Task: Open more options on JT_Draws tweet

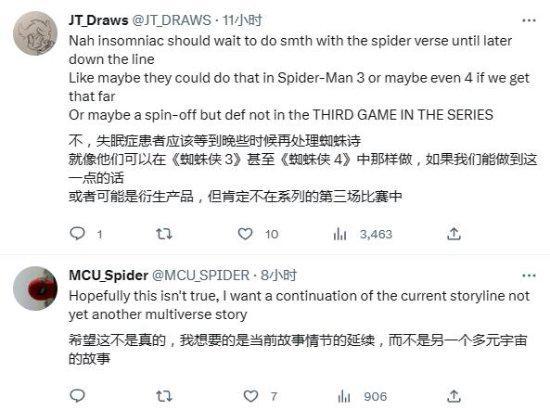Action: (x=529, y=20)
